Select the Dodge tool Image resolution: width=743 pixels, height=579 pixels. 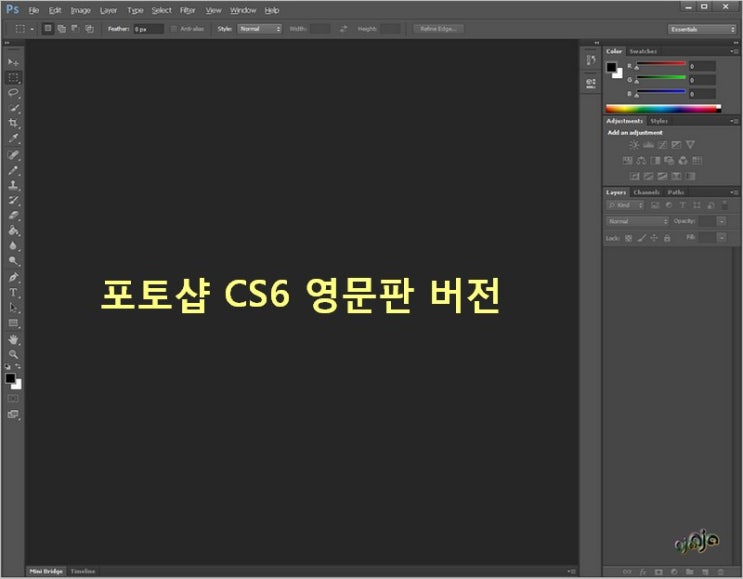coord(13,261)
